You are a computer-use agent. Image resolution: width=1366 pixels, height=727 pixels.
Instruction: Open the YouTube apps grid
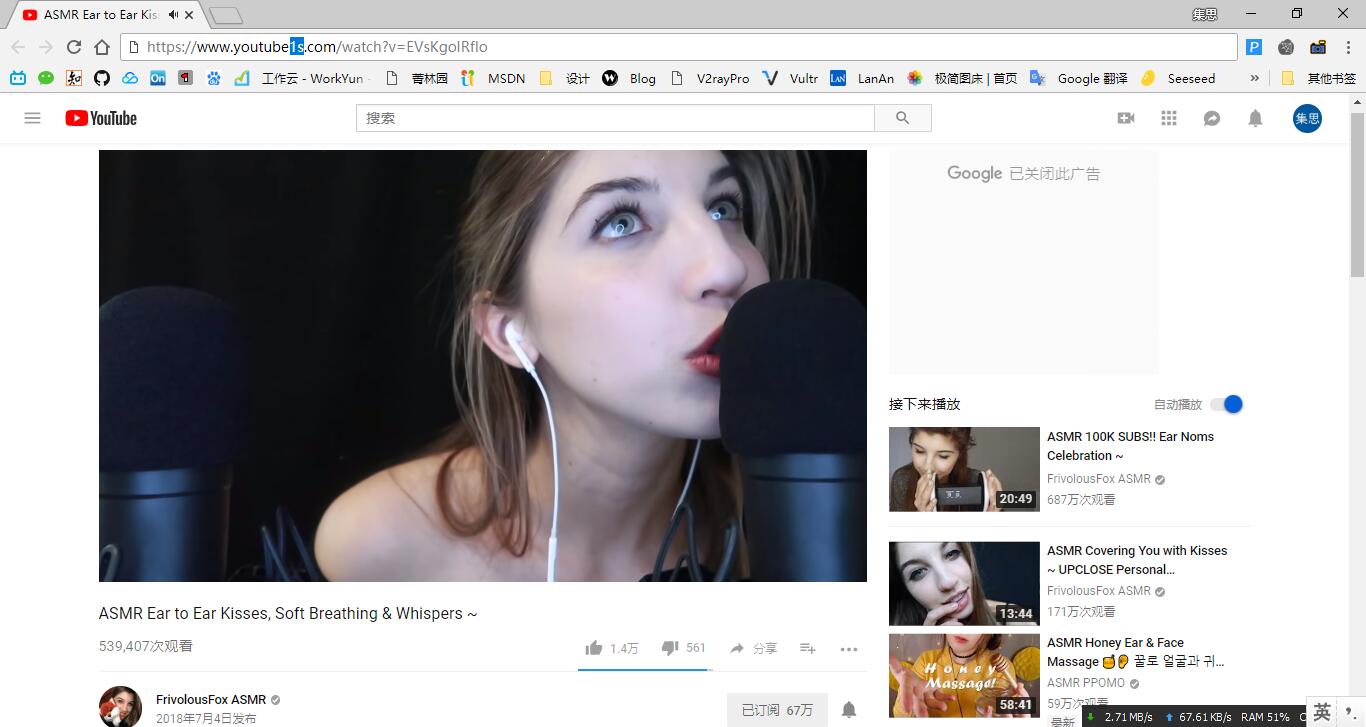point(1169,118)
